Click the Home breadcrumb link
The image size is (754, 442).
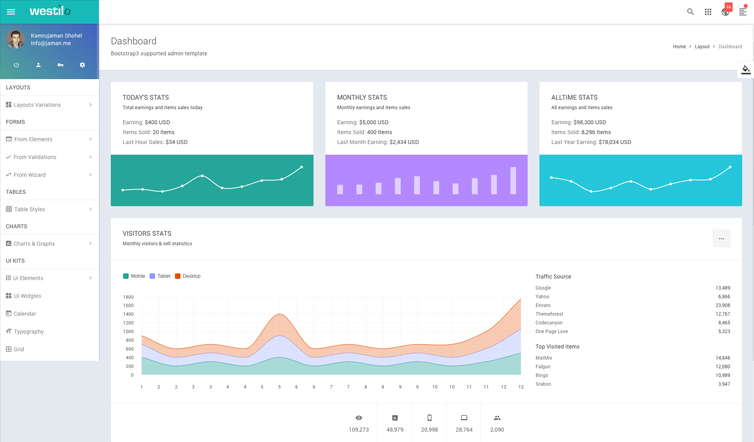coord(679,46)
